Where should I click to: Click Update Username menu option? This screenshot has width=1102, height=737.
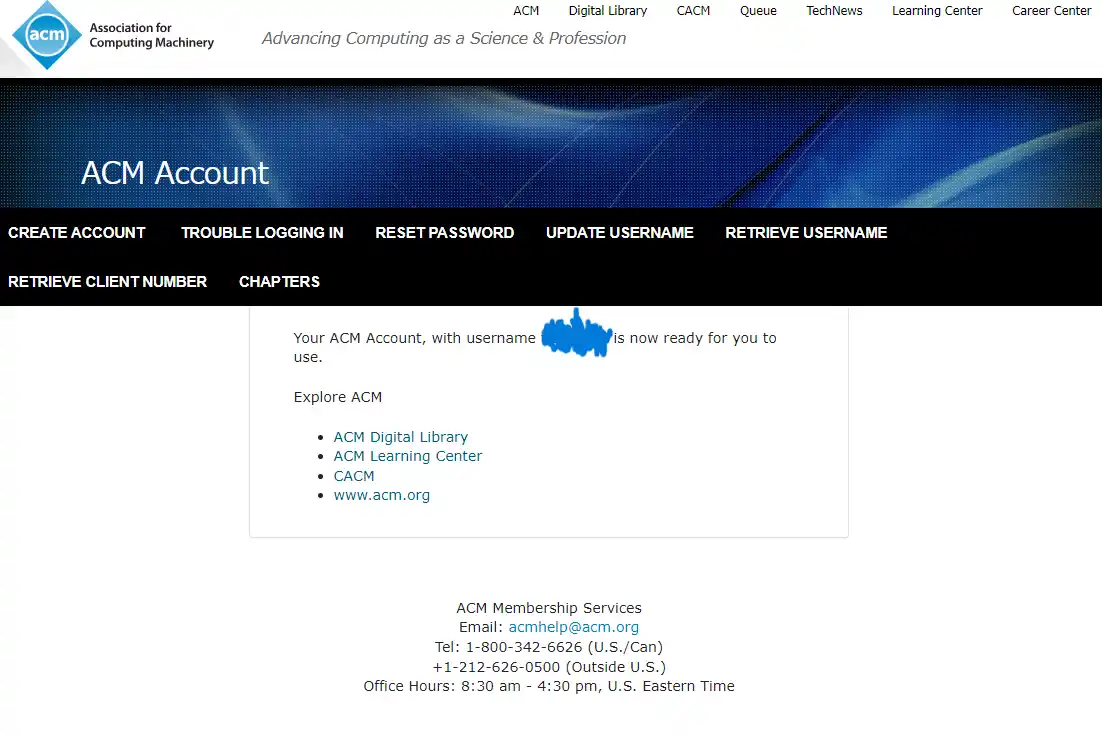point(619,233)
